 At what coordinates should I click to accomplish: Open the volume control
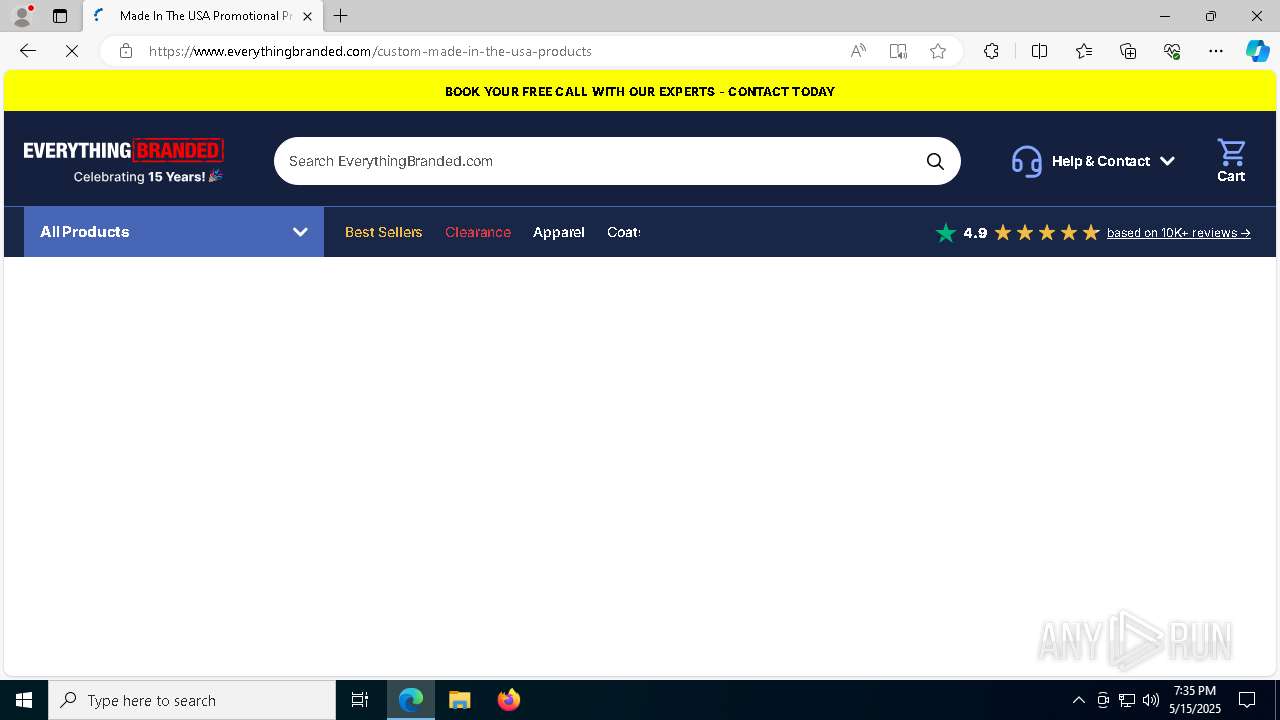(1151, 700)
